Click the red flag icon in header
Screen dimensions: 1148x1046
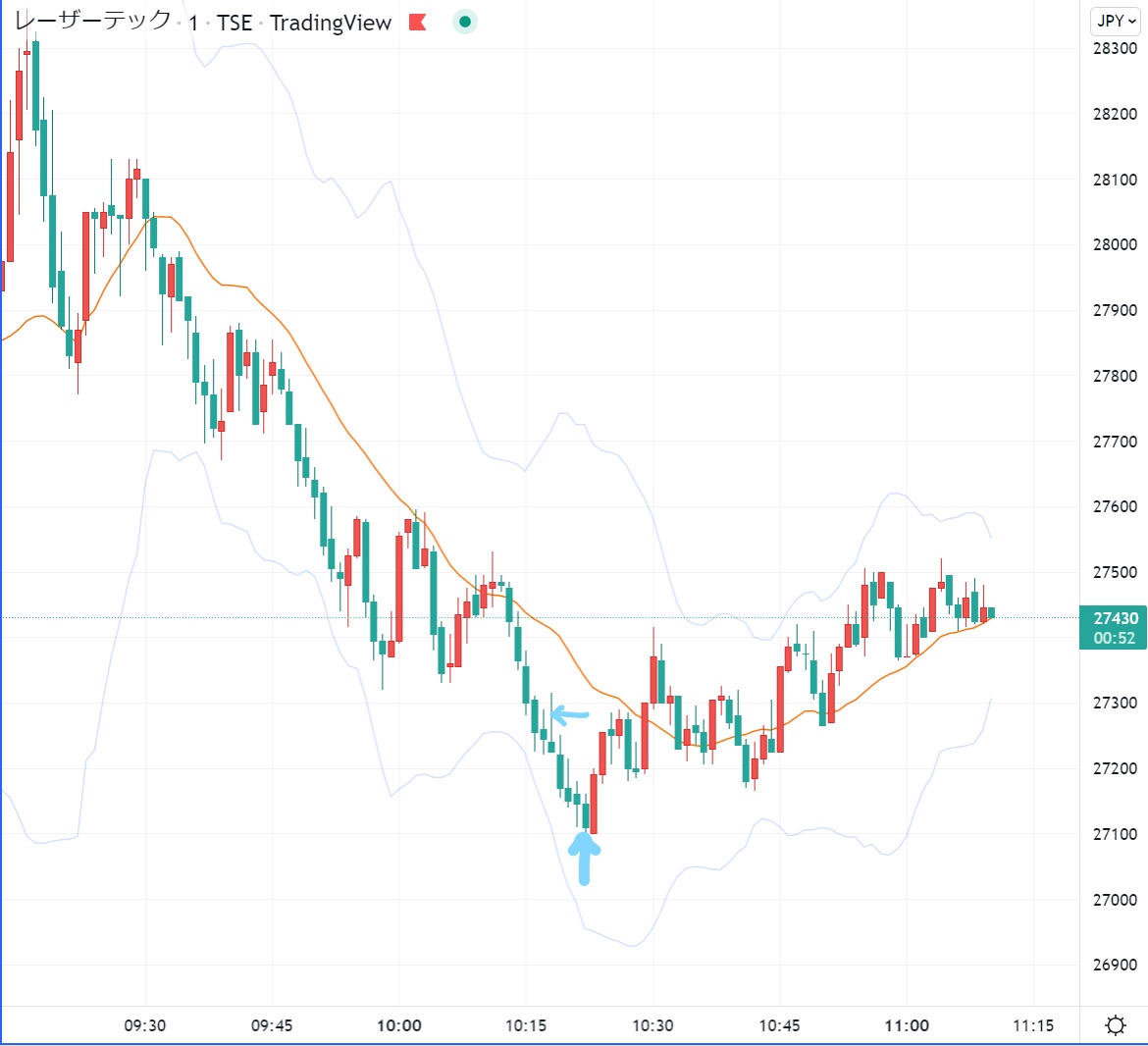[x=418, y=23]
